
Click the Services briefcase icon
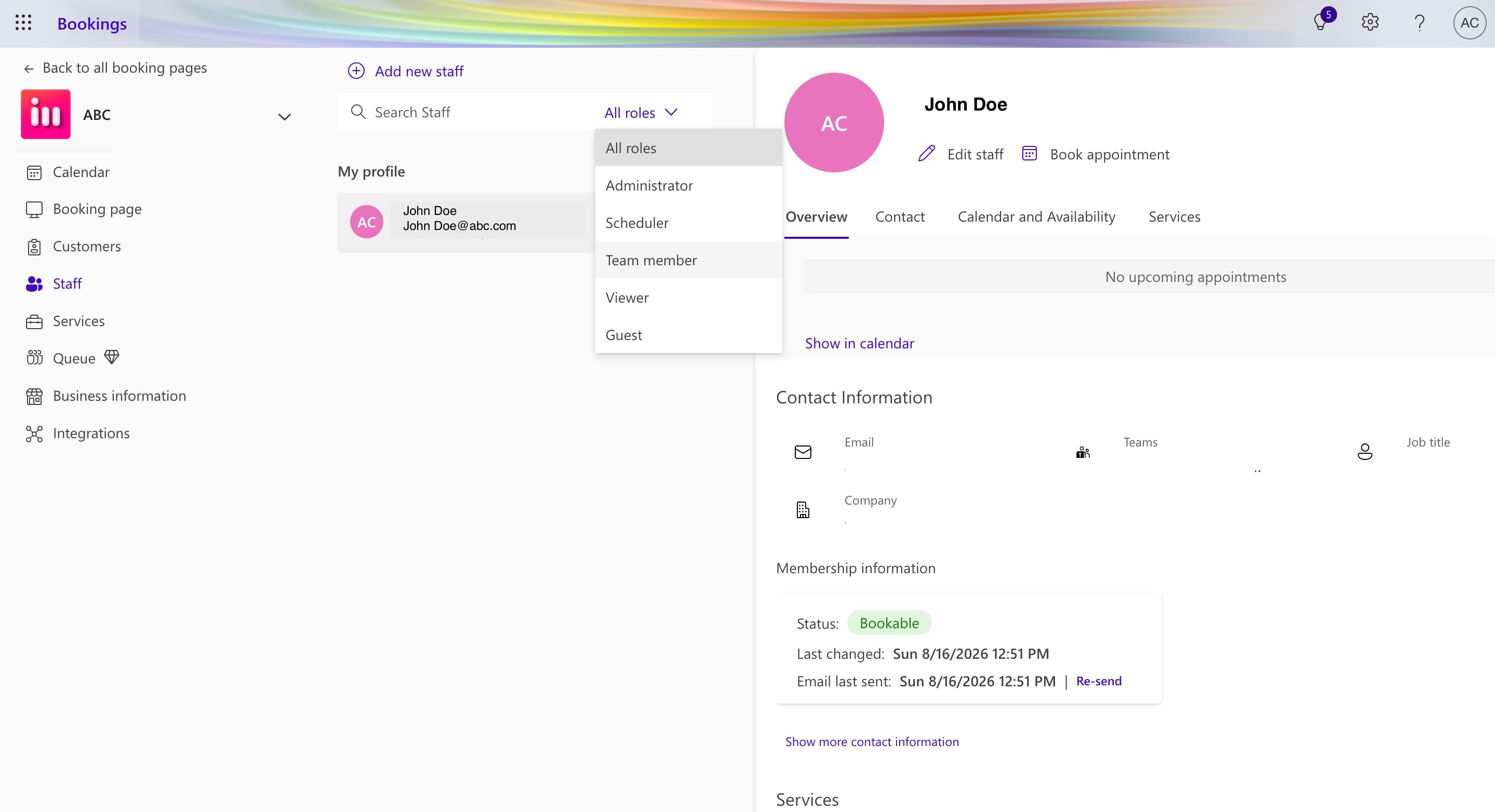pos(34,321)
